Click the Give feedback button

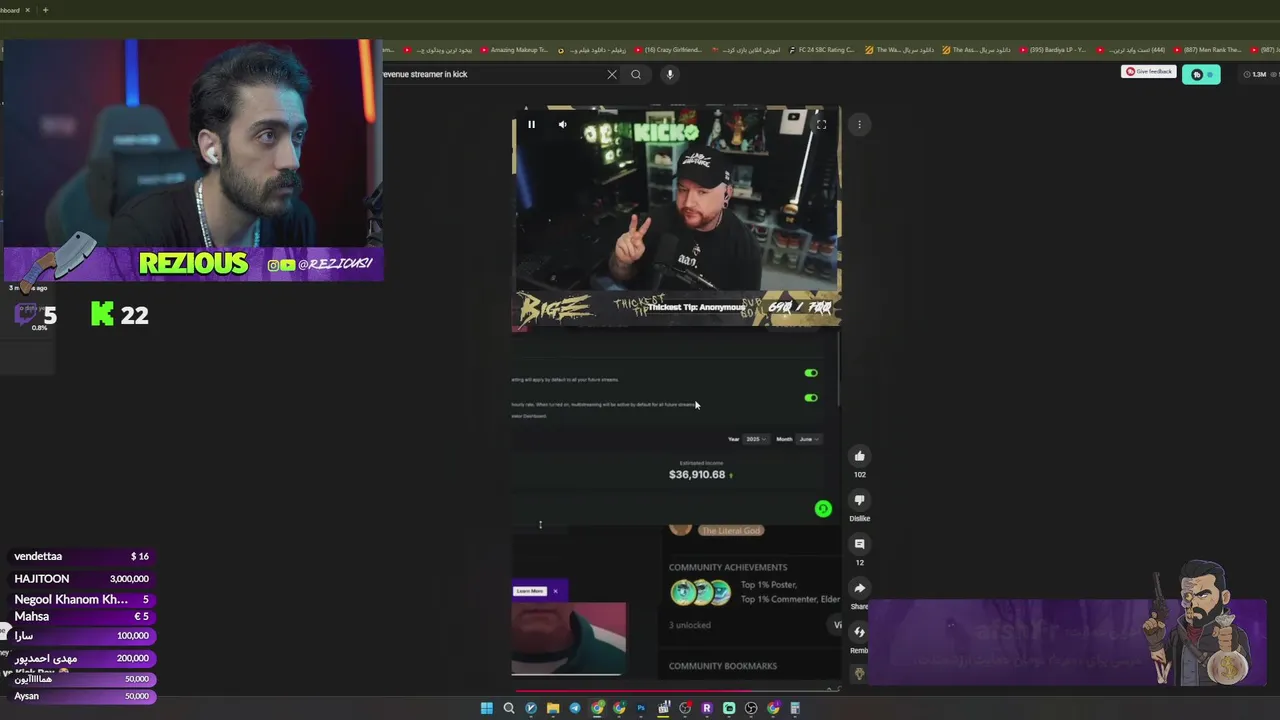click(1149, 72)
